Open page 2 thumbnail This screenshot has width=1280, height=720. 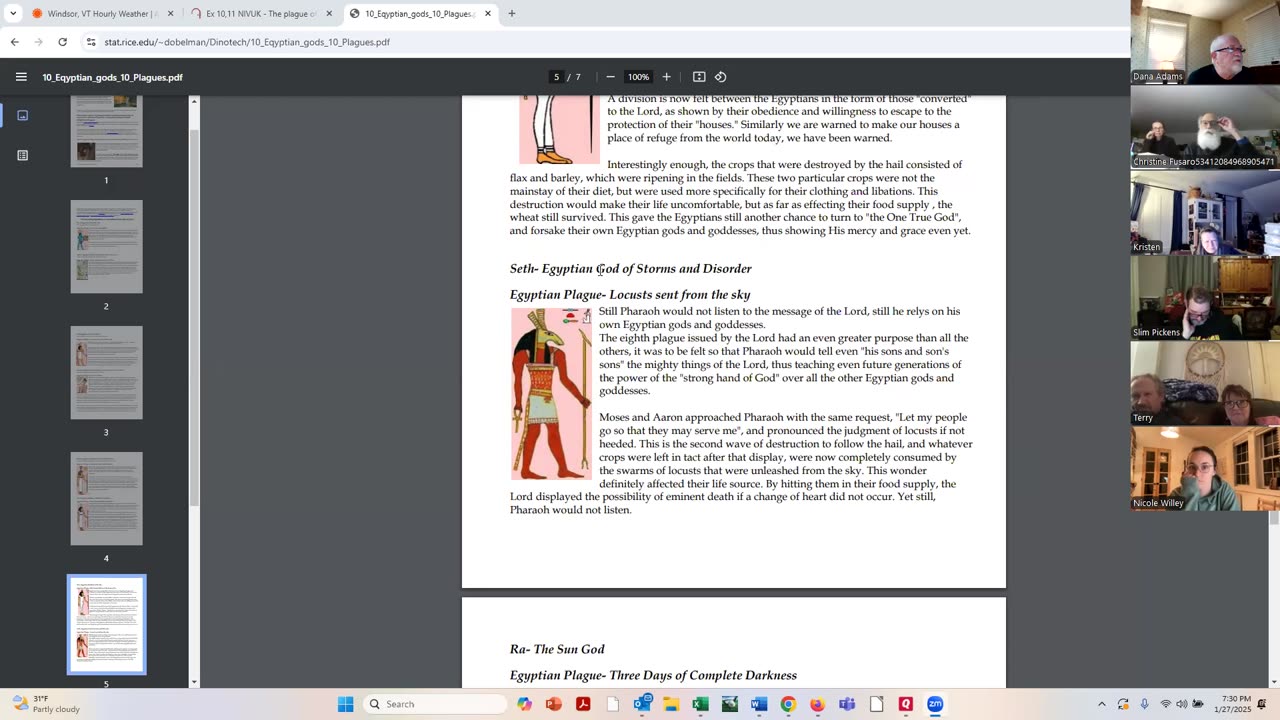click(x=106, y=247)
